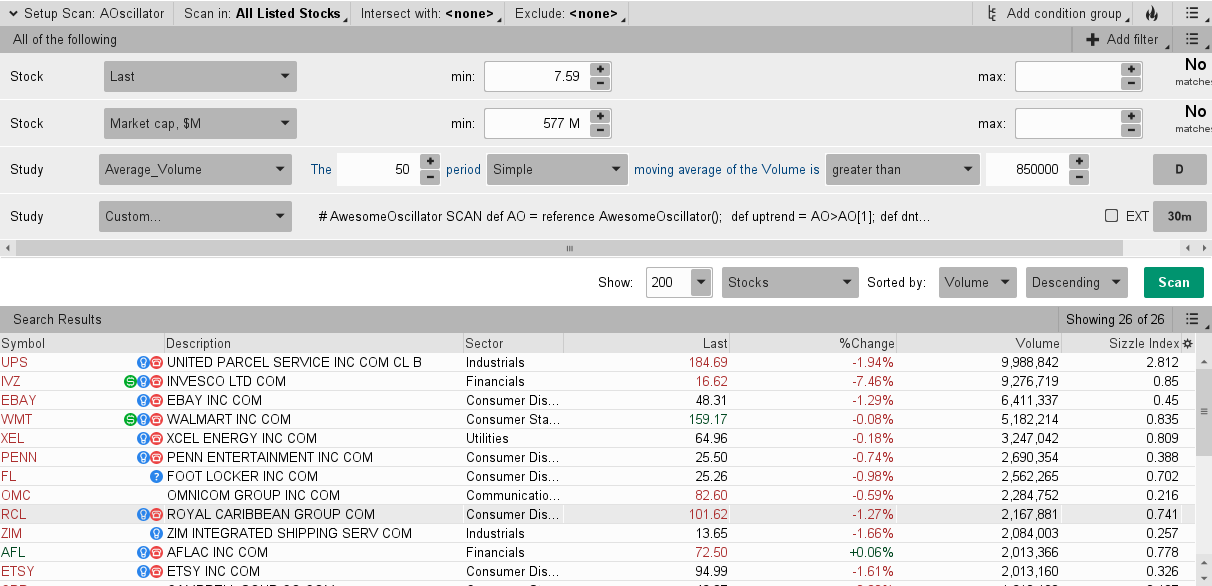Click the green Scan button
Image resolution: width=1212 pixels, height=586 pixels.
tap(1174, 282)
